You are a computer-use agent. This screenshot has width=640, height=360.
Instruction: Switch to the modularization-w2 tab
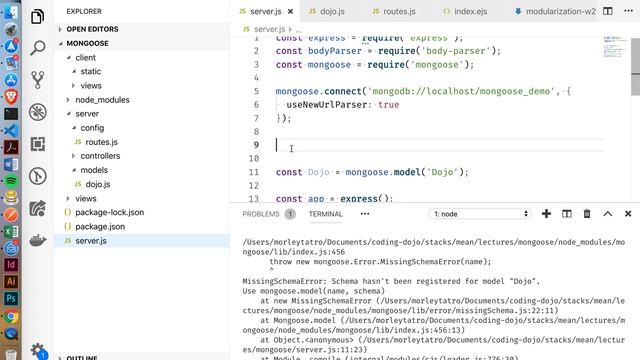tap(555, 11)
